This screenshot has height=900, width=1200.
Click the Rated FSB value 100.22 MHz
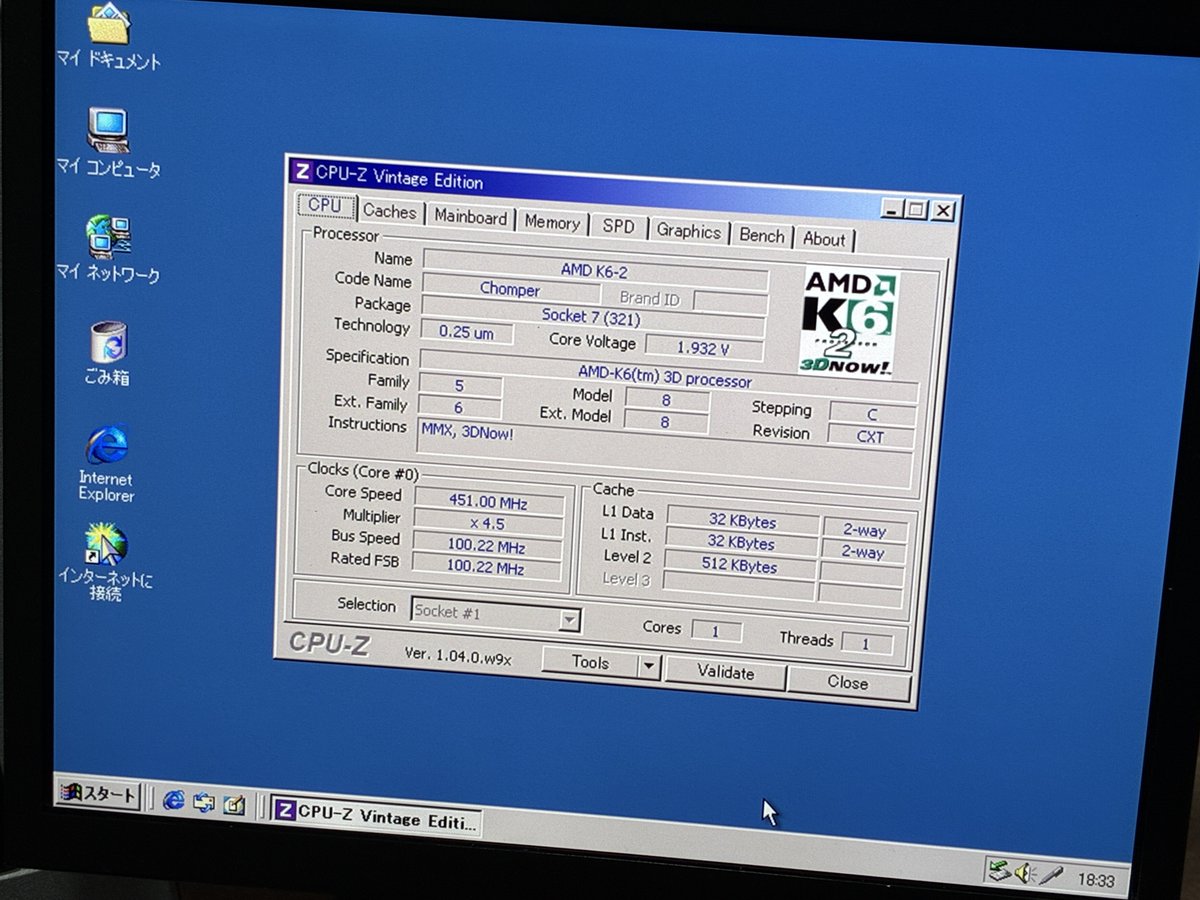[487, 569]
